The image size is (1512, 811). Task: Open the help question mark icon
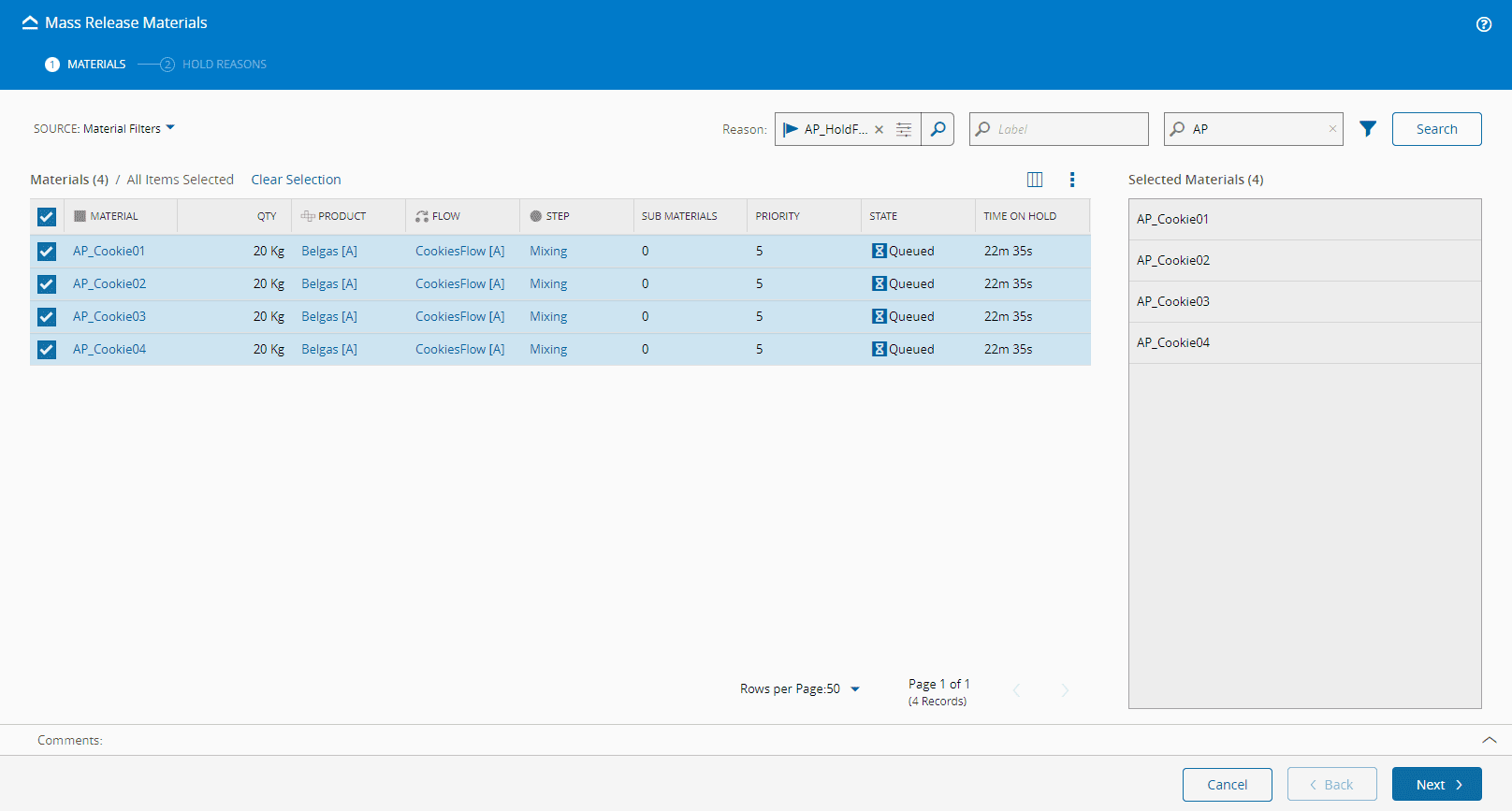point(1483,24)
